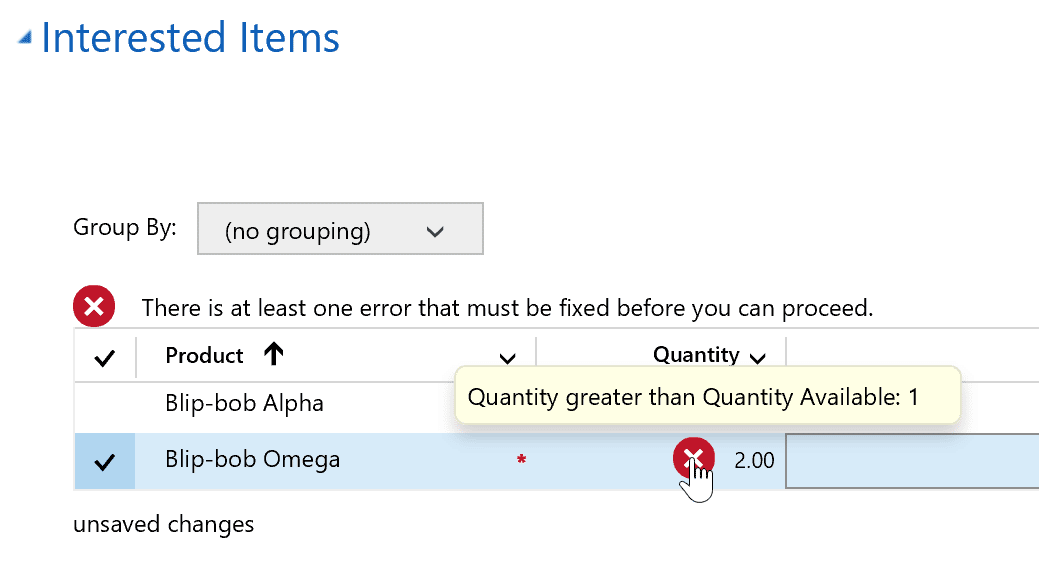
Task: Open the Group By dropdown
Action: (x=340, y=229)
